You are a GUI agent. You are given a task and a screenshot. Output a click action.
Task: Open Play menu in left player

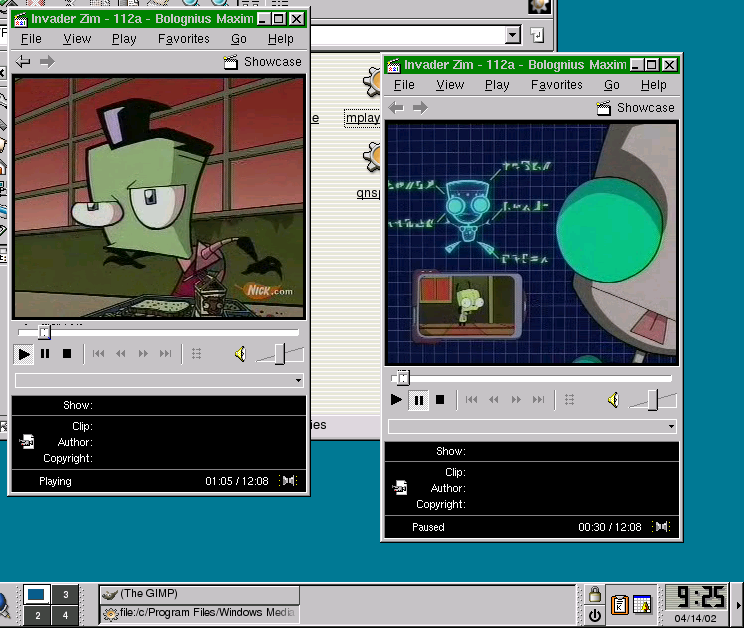[124, 39]
